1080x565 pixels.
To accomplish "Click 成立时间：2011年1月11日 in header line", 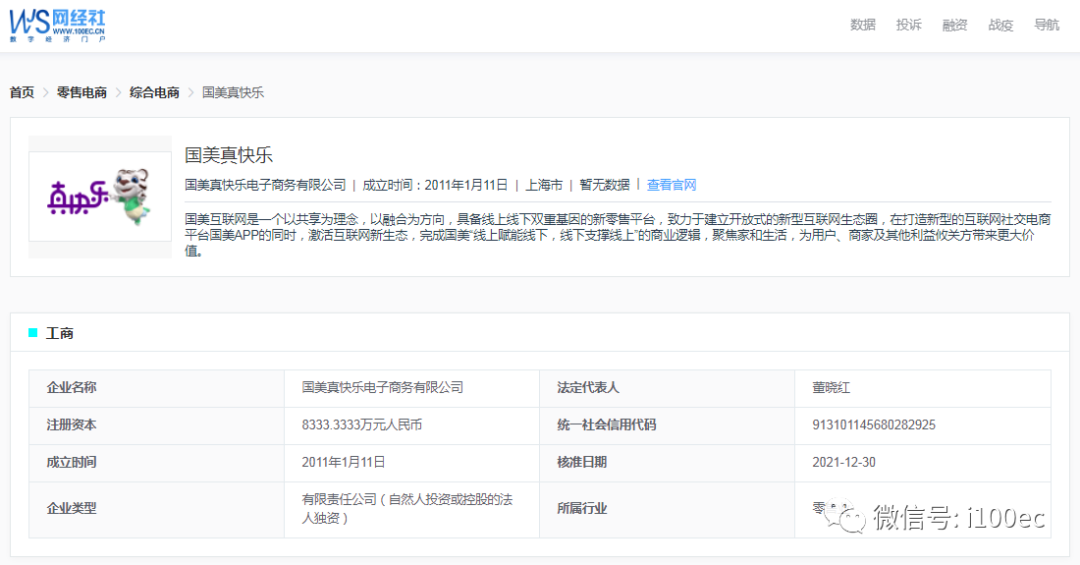I will pos(435,185).
